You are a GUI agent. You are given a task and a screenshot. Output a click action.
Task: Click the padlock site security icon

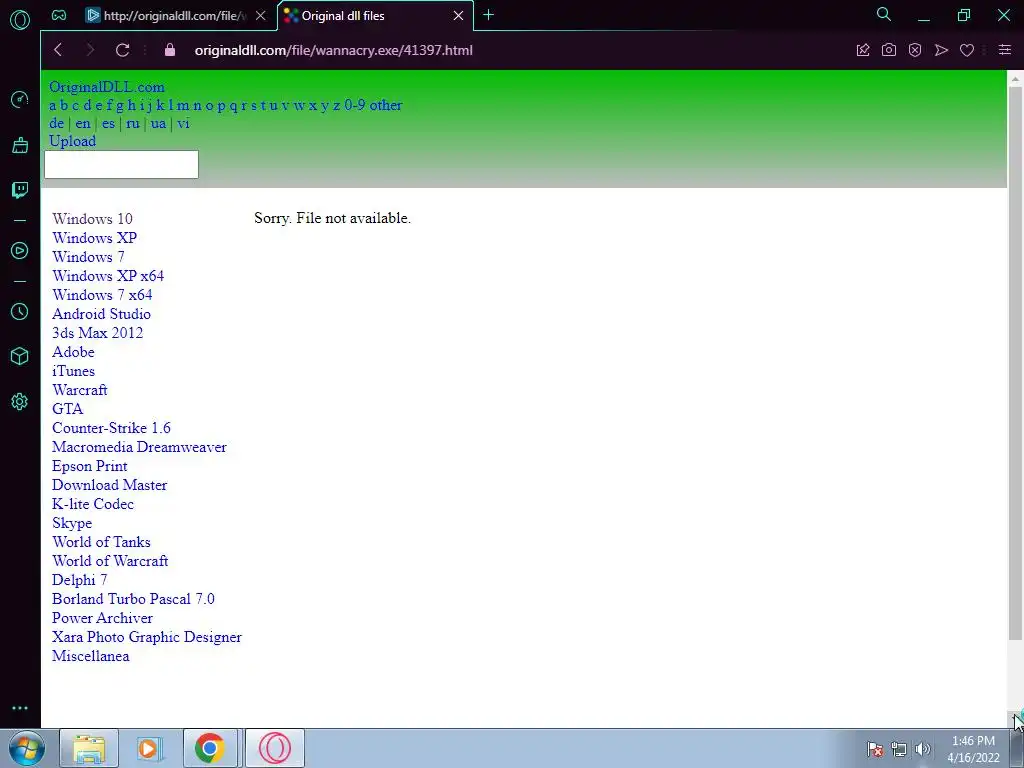coord(170,50)
